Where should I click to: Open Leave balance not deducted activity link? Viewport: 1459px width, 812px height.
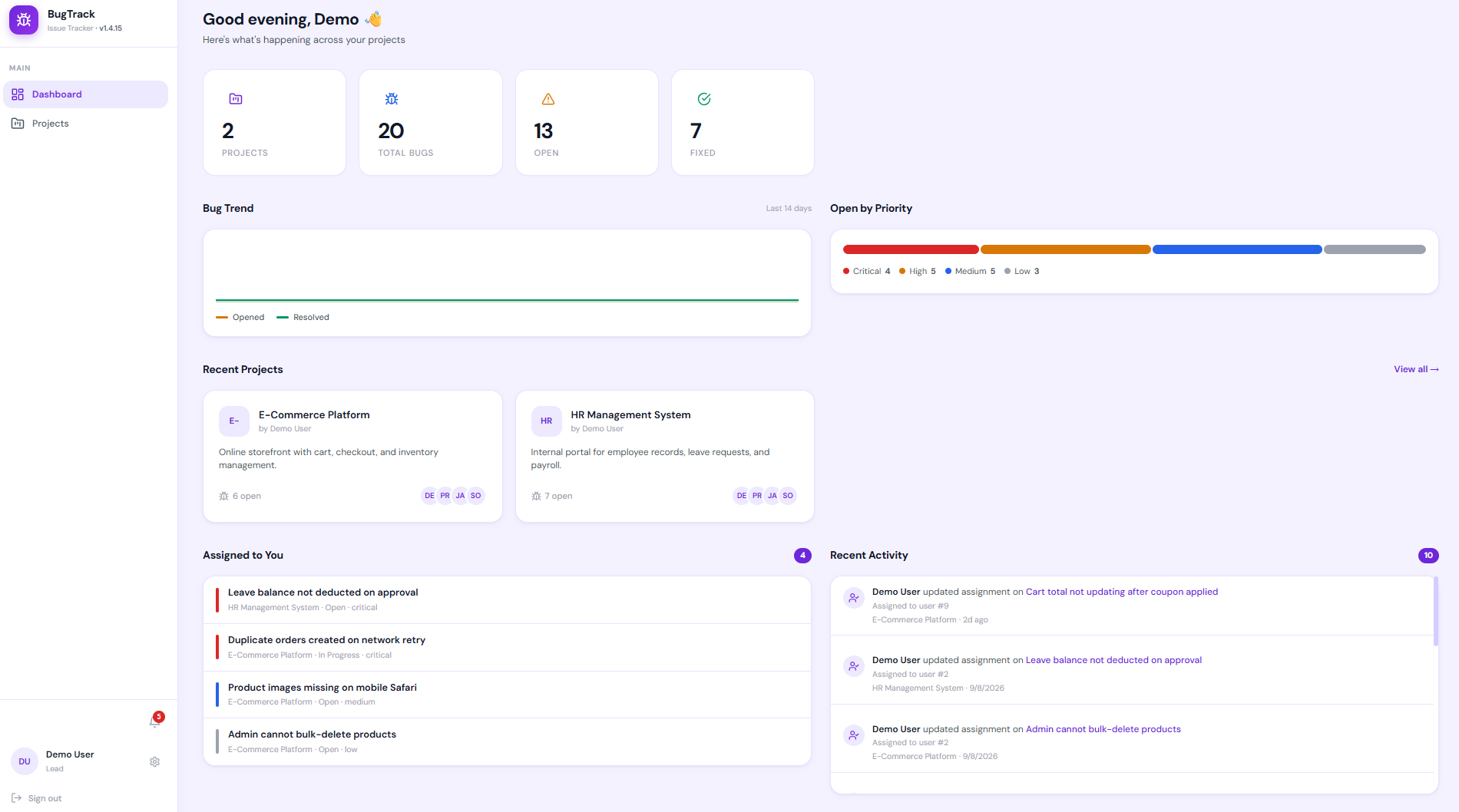point(1113,660)
